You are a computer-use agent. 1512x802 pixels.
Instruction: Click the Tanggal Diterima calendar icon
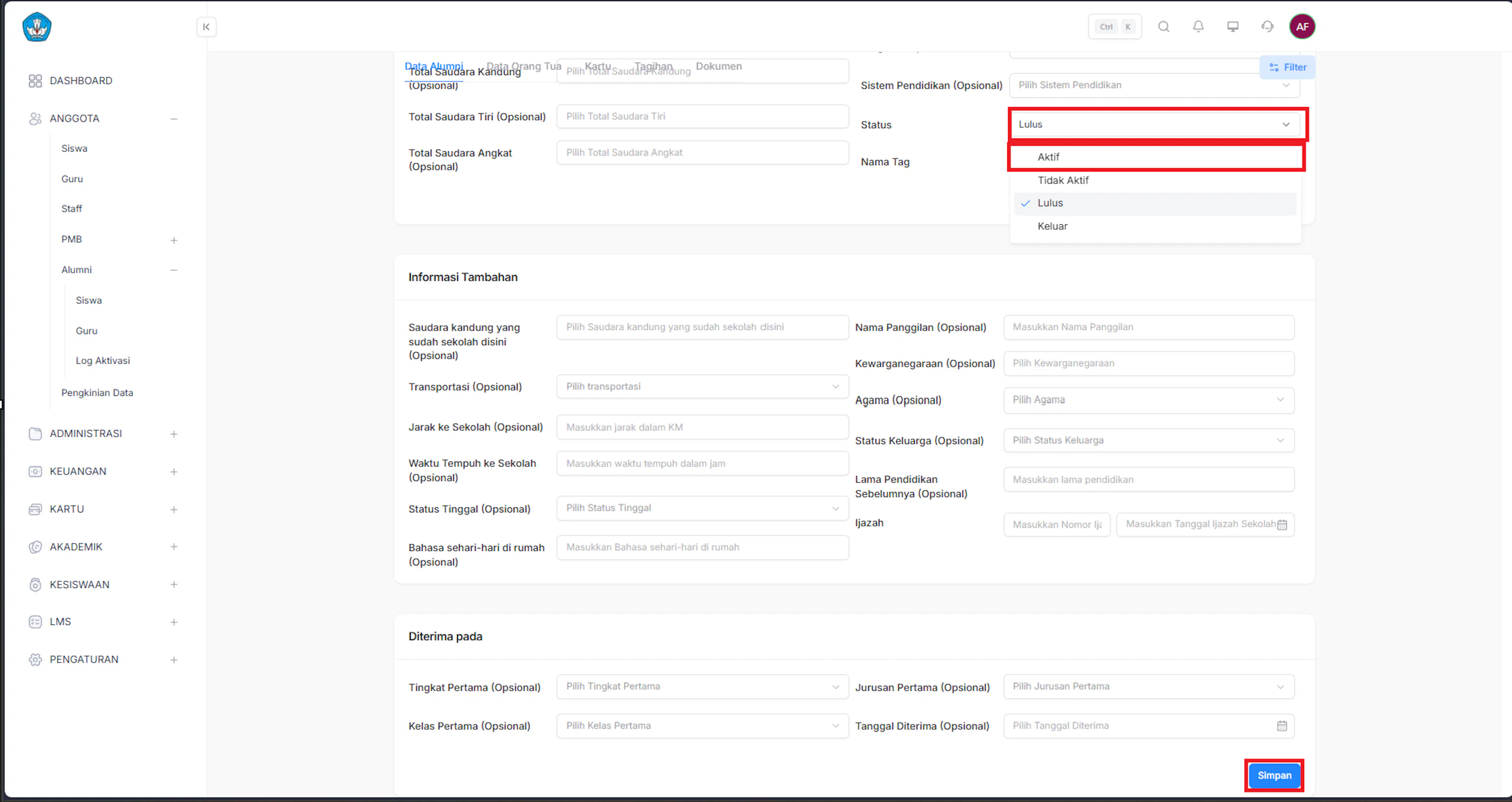[1281, 726]
